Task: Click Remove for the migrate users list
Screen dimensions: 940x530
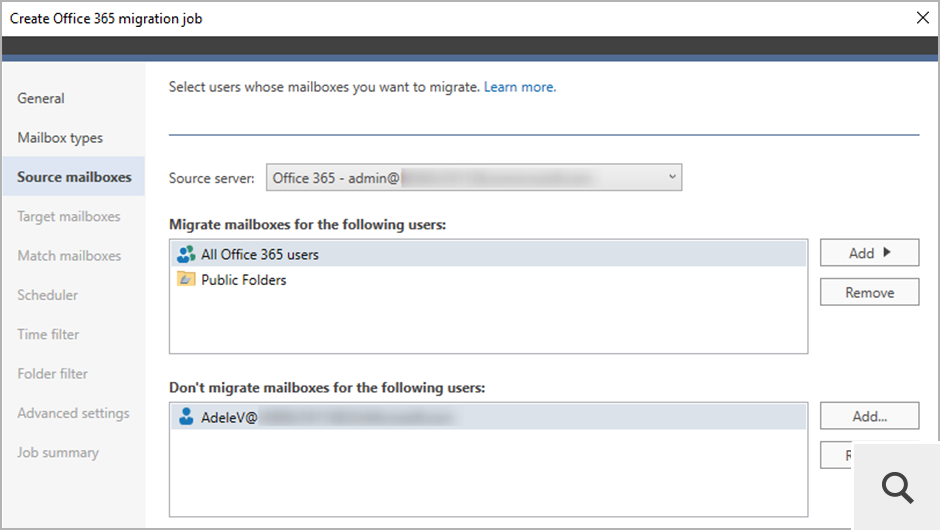Action: pyautogui.click(x=869, y=292)
